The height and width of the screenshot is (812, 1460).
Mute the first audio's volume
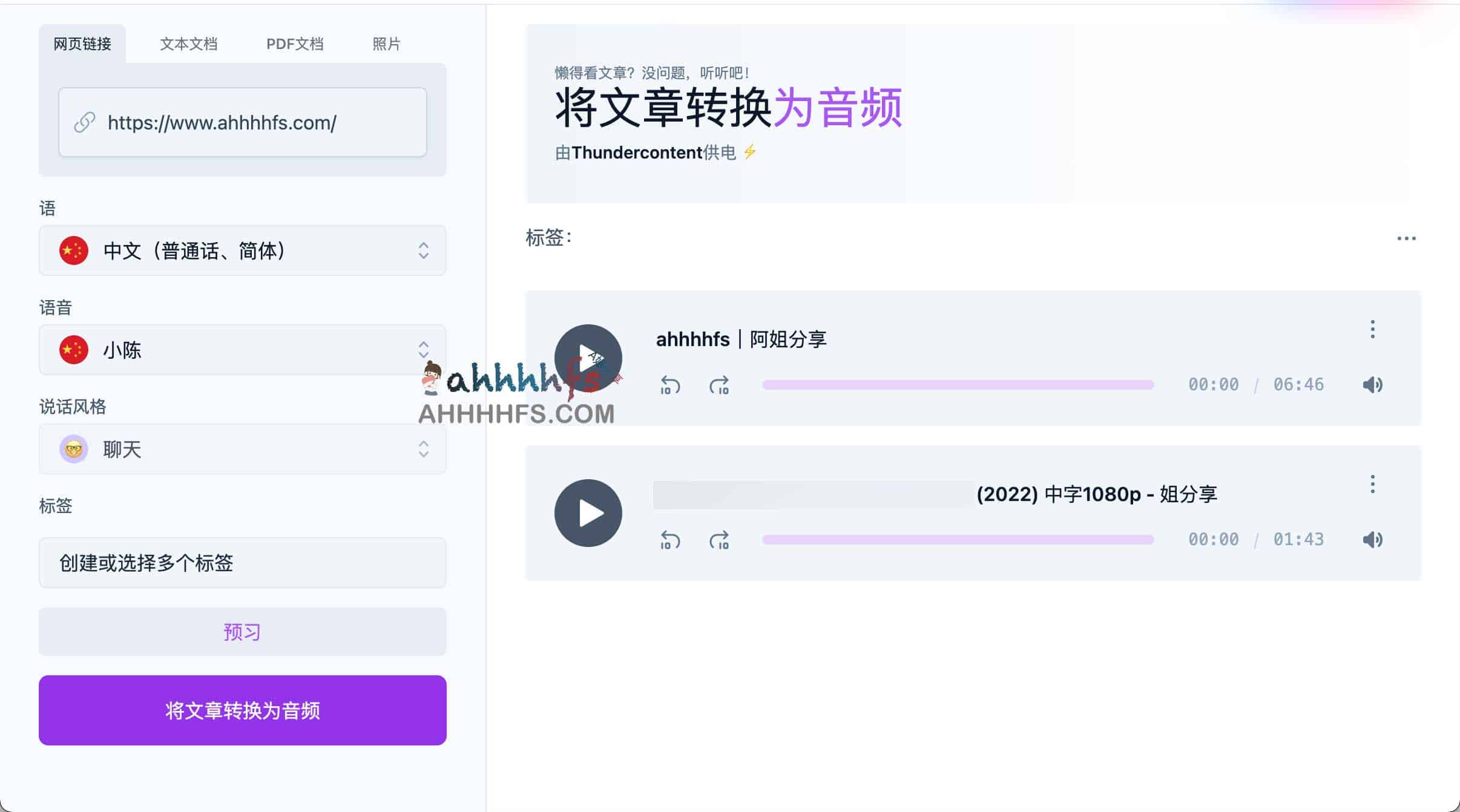click(x=1372, y=384)
